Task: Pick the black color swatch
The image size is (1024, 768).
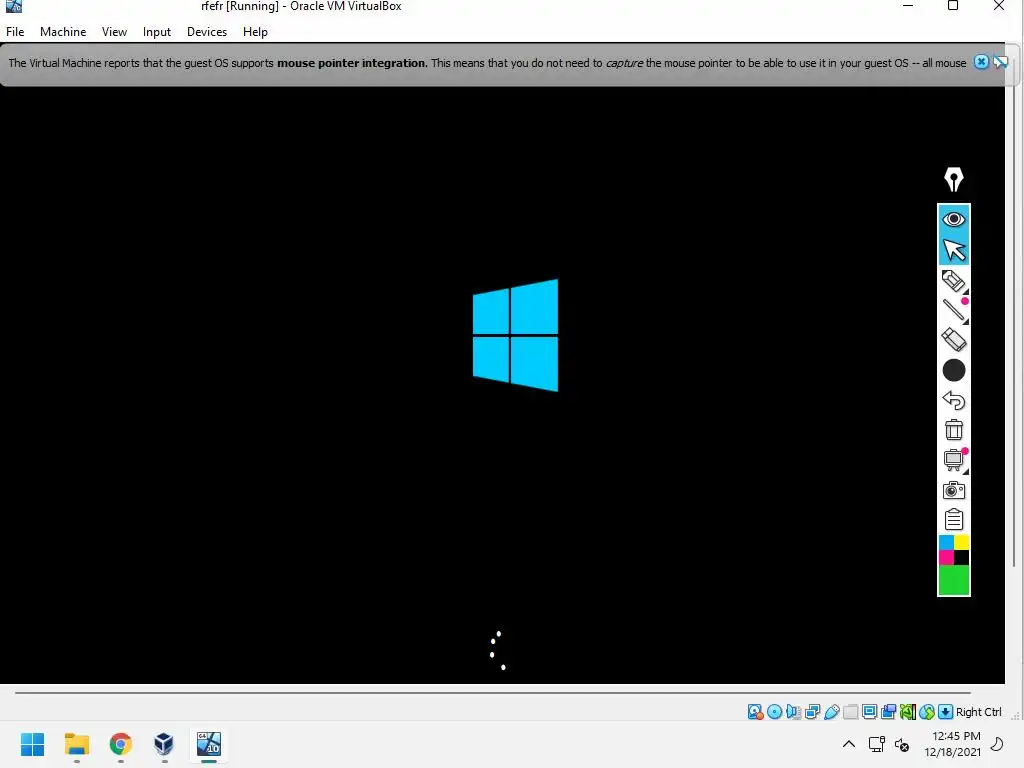Action: [x=961, y=558]
